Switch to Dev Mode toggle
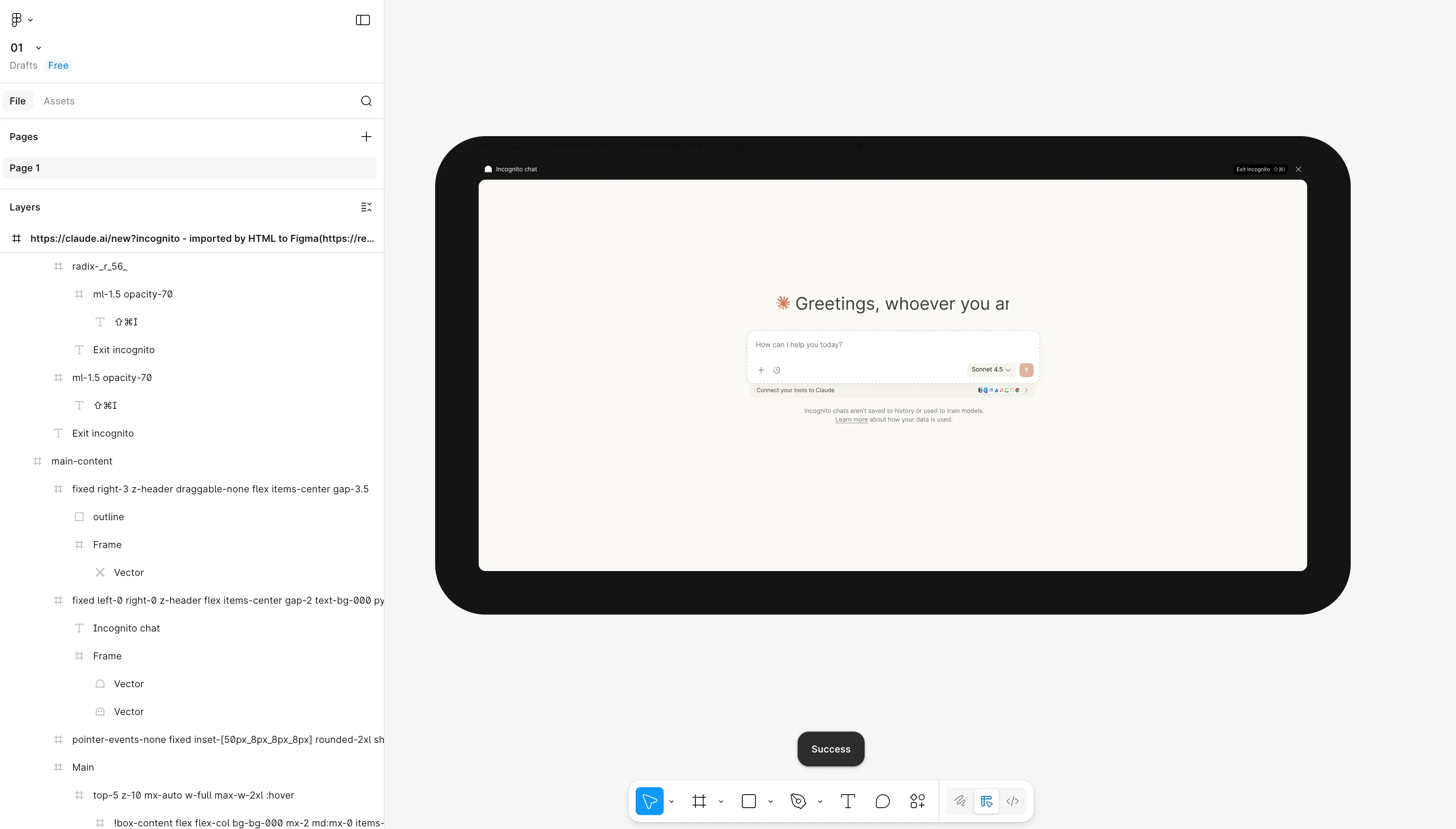1456x829 pixels. (x=1012, y=801)
